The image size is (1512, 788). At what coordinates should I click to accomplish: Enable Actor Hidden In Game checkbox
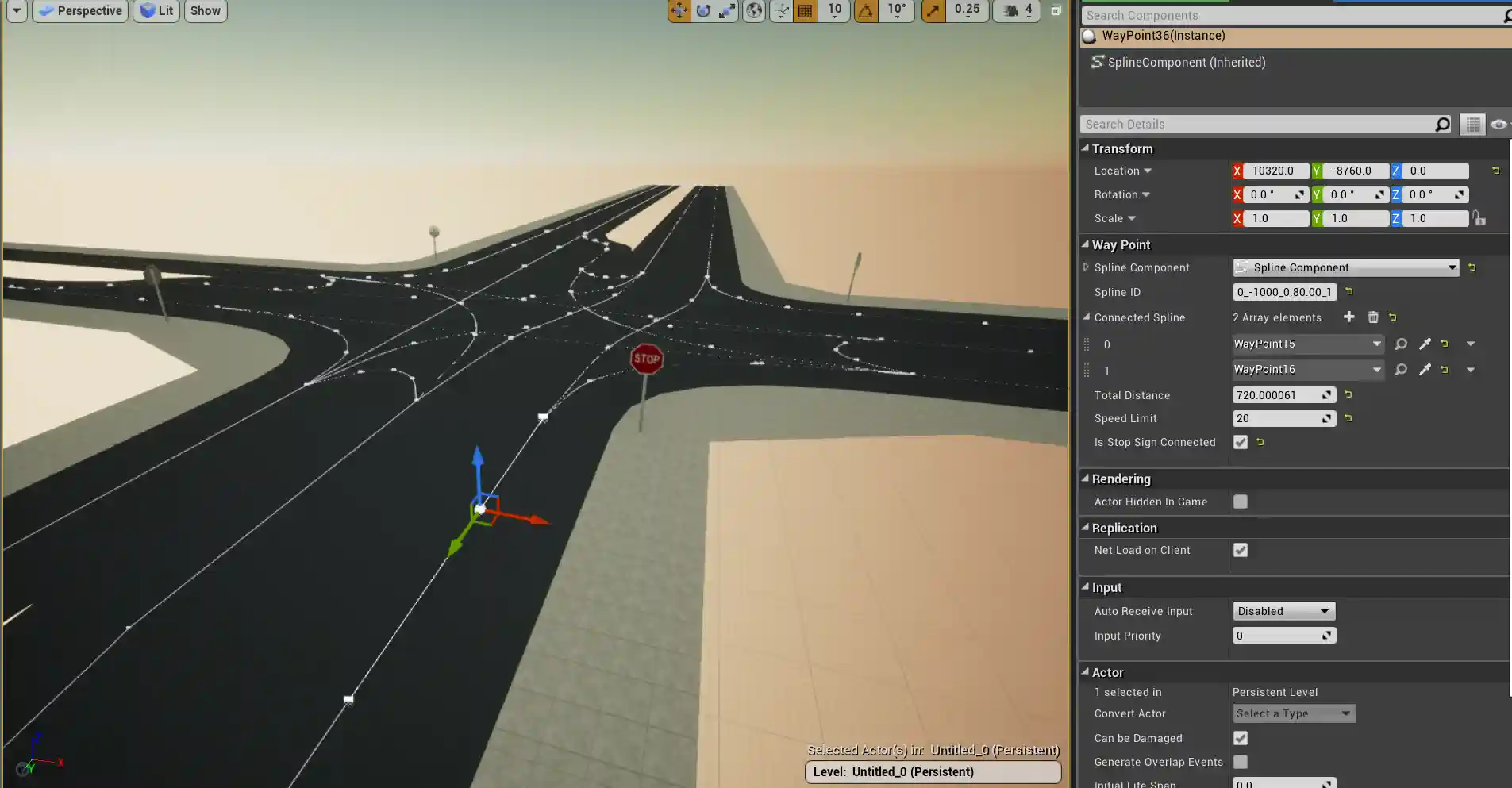(1241, 502)
